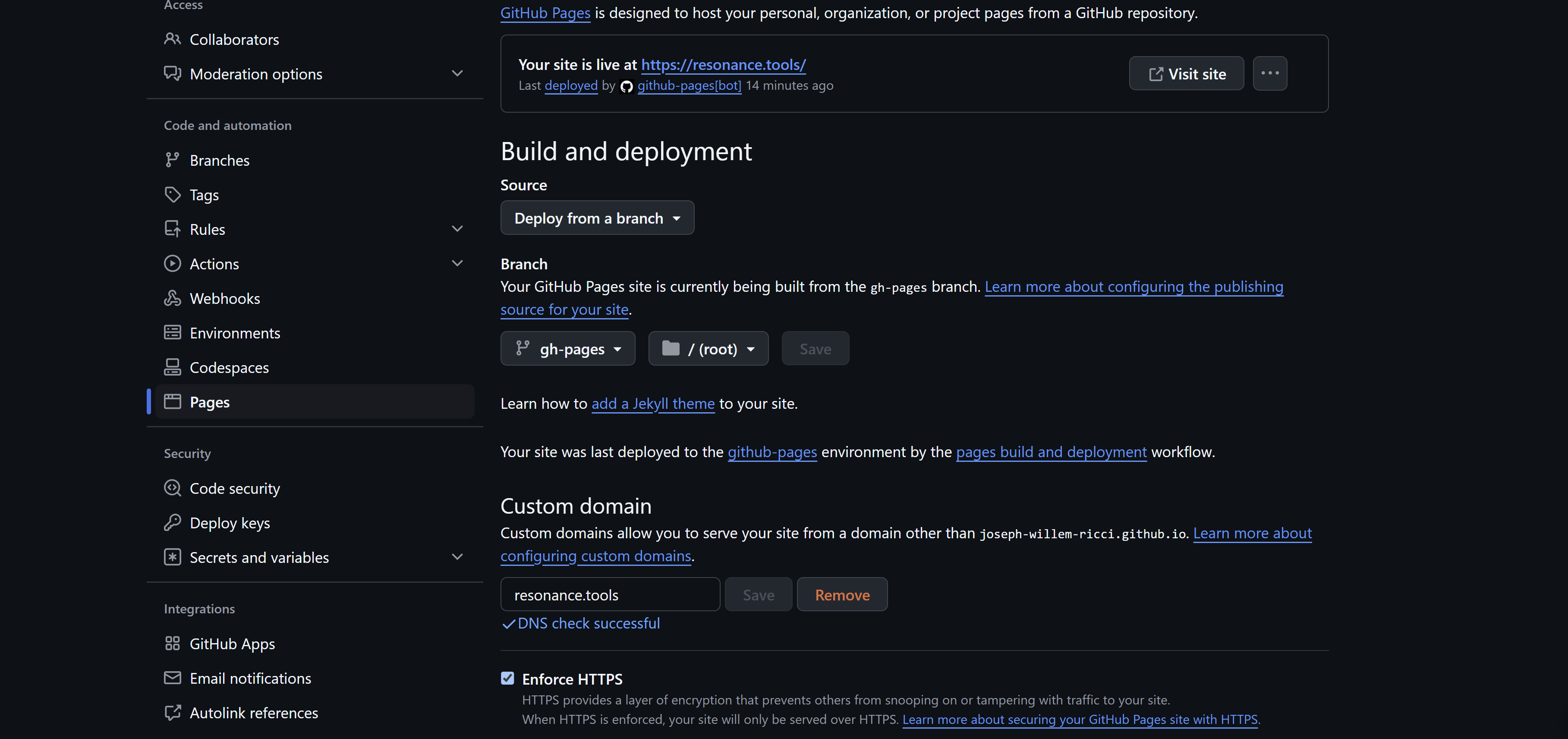Click the Visit site button
The image size is (1568, 739).
tap(1186, 74)
